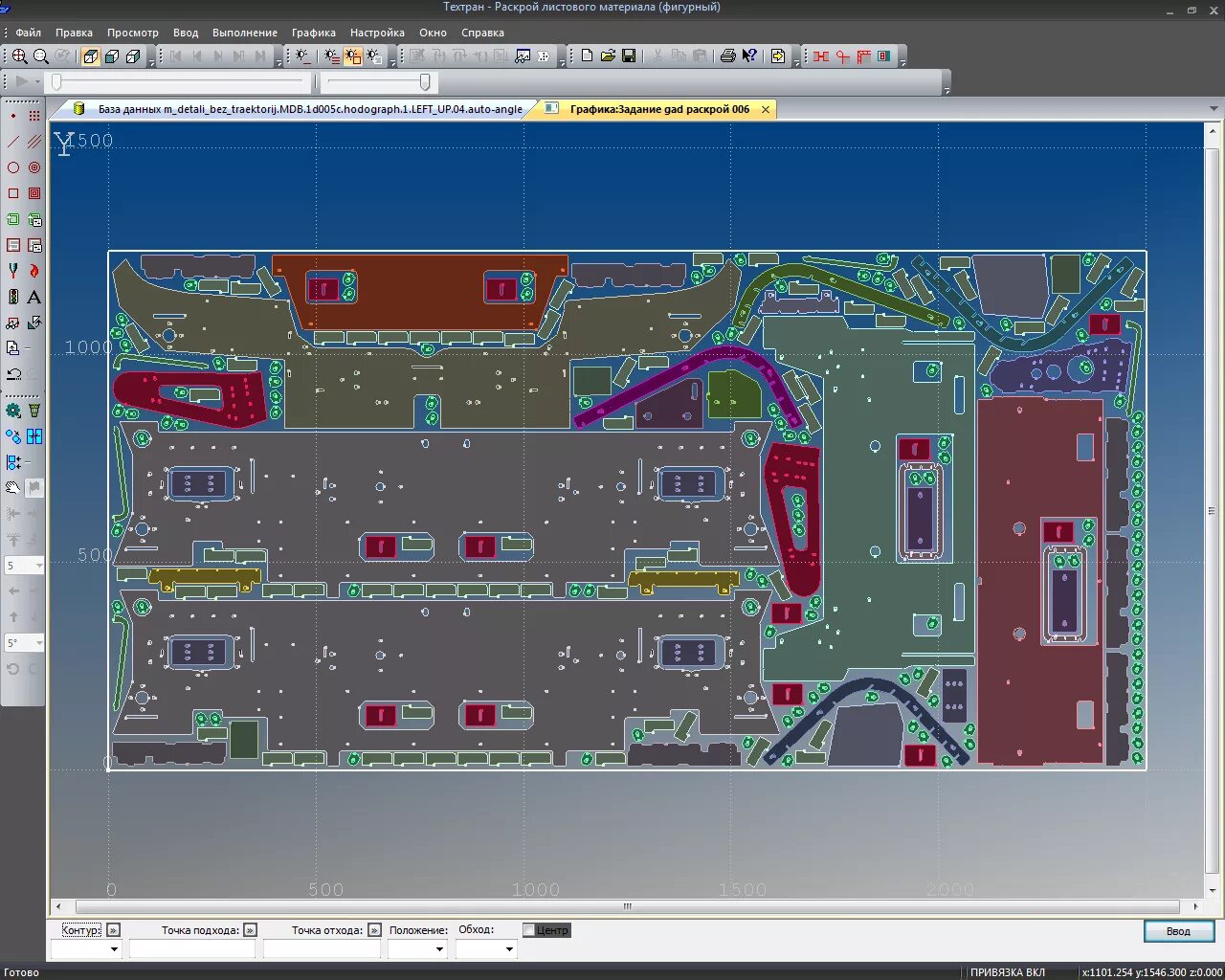Image resolution: width=1225 pixels, height=980 pixels.
Task: Select the text letter A tool
Action: pos(34,298)
